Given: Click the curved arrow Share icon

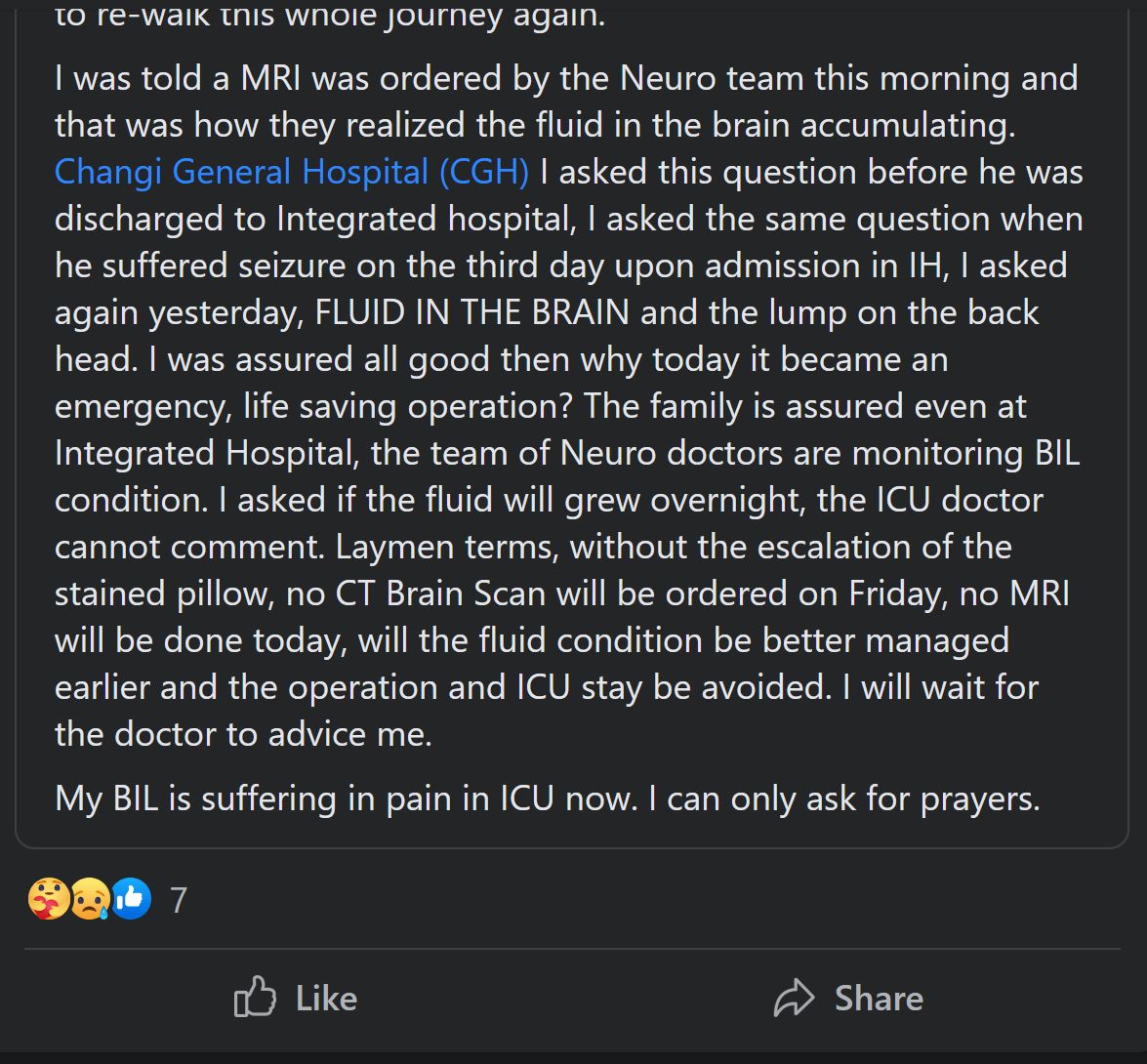Looking at the screenshot, I should click(x=794, y=998).
